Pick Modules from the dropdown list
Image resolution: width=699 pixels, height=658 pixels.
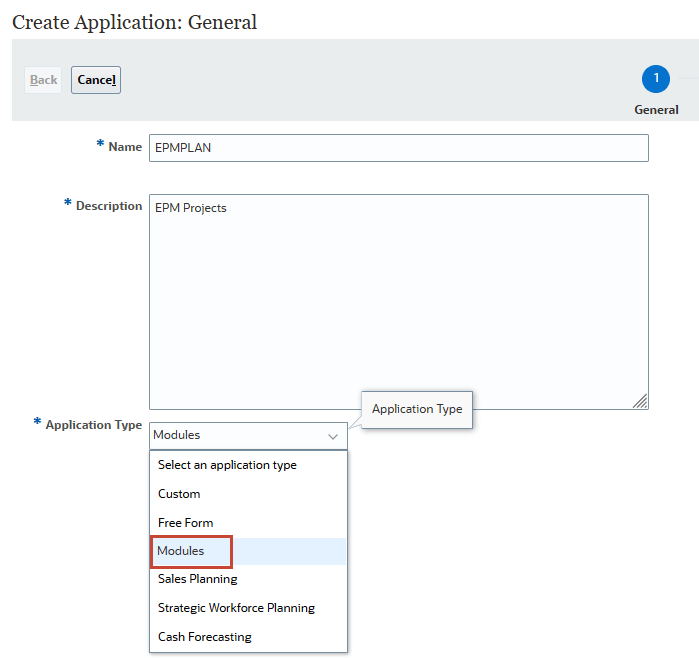tap(248, 551)
